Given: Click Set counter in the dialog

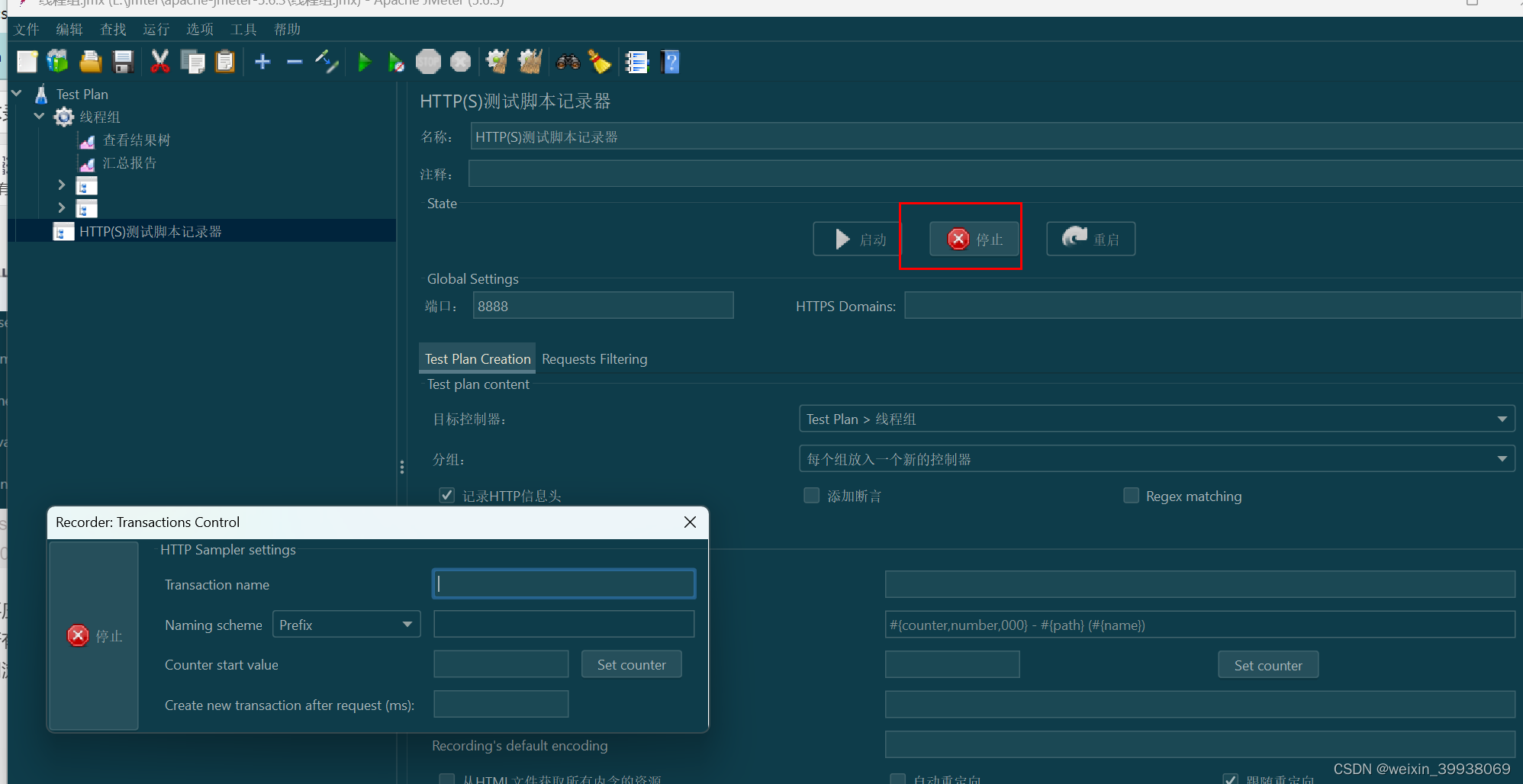Looking at the screenshot, I should tap(632, 664).
